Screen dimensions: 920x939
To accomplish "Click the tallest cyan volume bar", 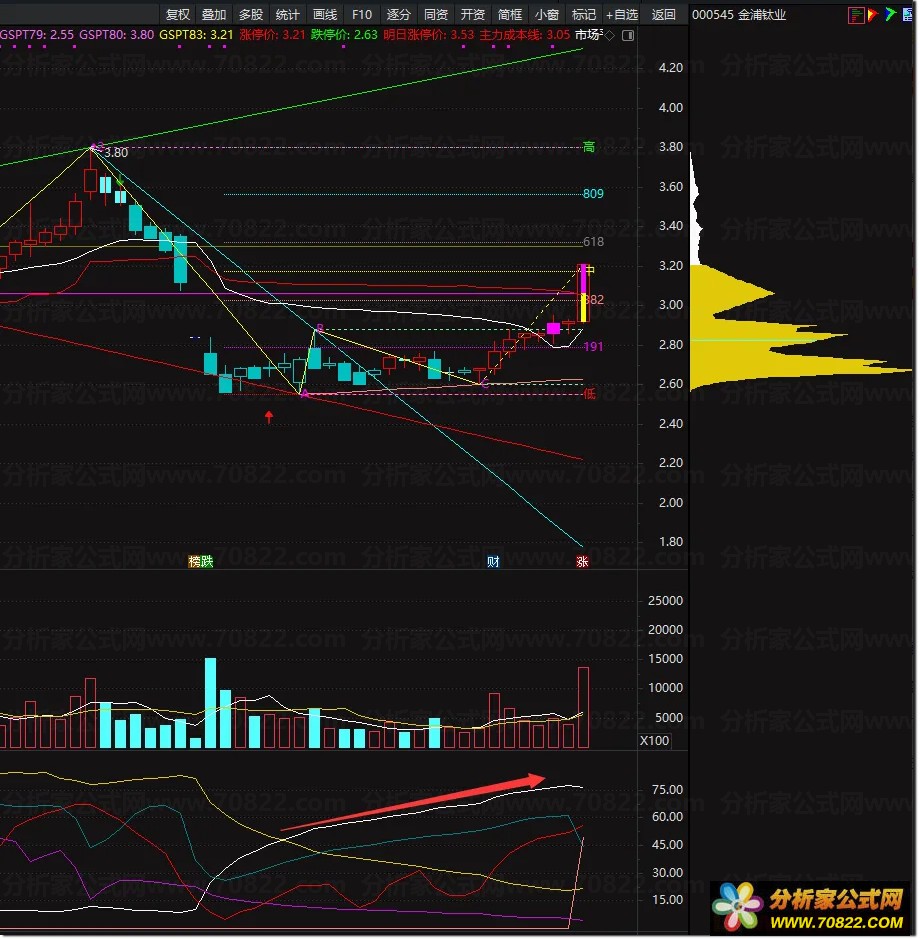I will pyautogui.click(x=210, y=703).
